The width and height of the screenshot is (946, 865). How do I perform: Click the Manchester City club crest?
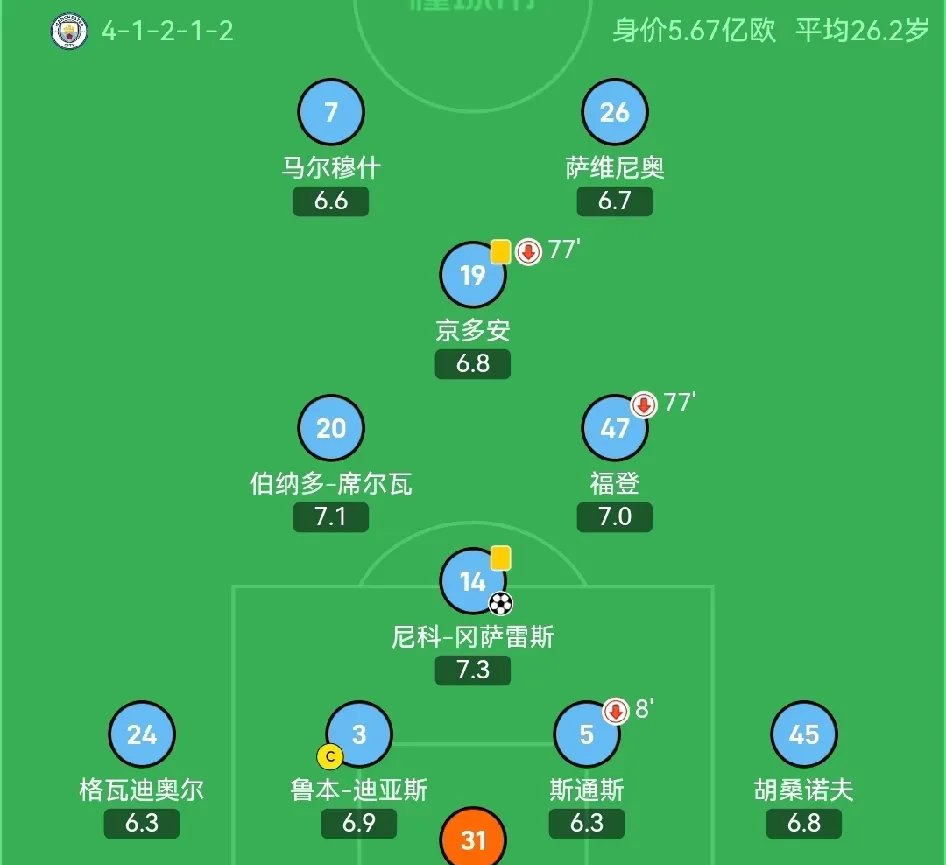66,31
